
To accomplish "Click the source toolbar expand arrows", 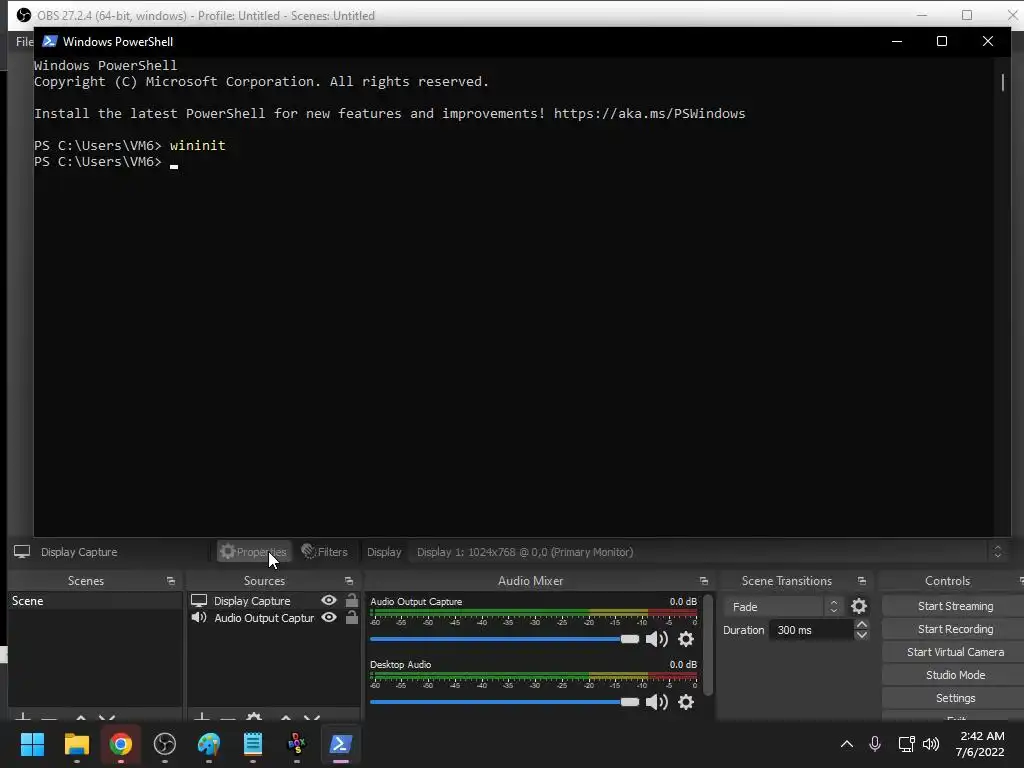I will coord(997,552).
